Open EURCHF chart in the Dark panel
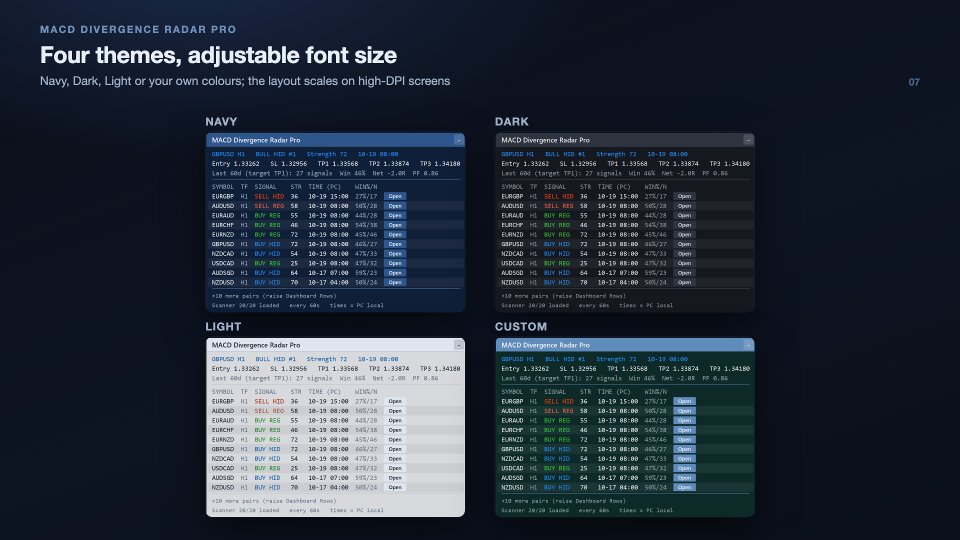 point(684,225)
